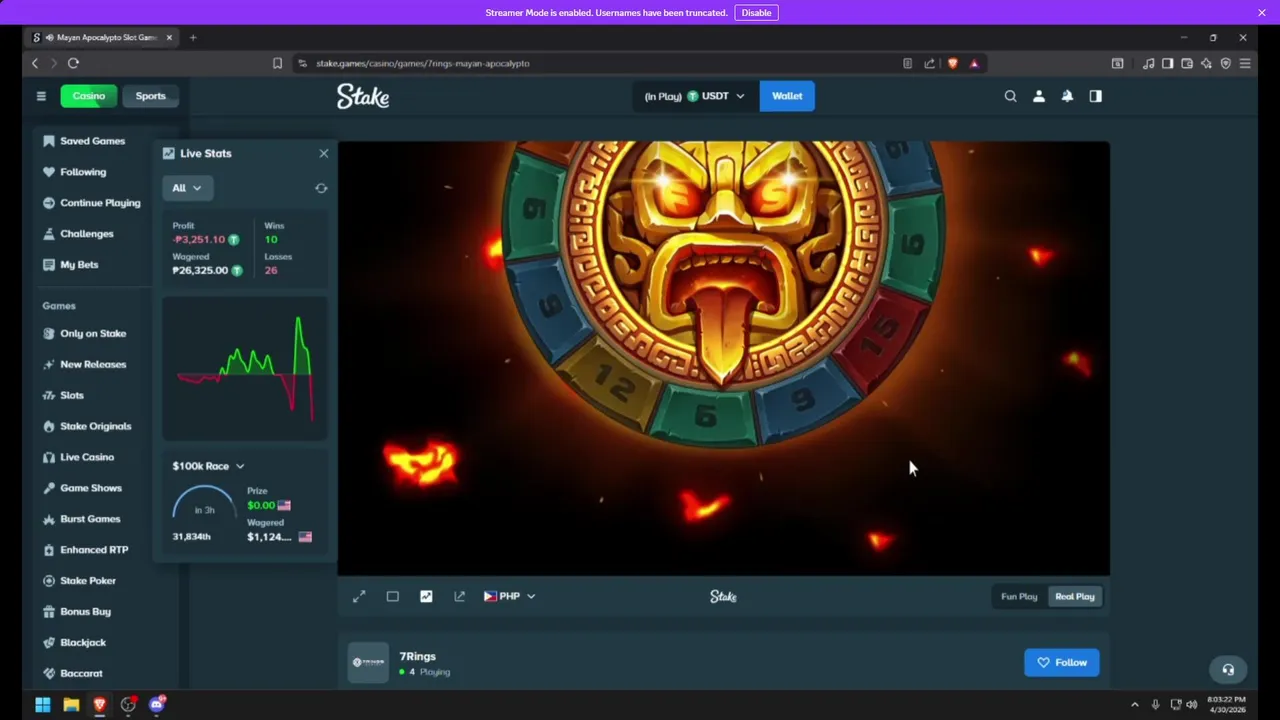Open the notifications bell
This screenshot has height=720, width=1280.
tap(1067, 96)
